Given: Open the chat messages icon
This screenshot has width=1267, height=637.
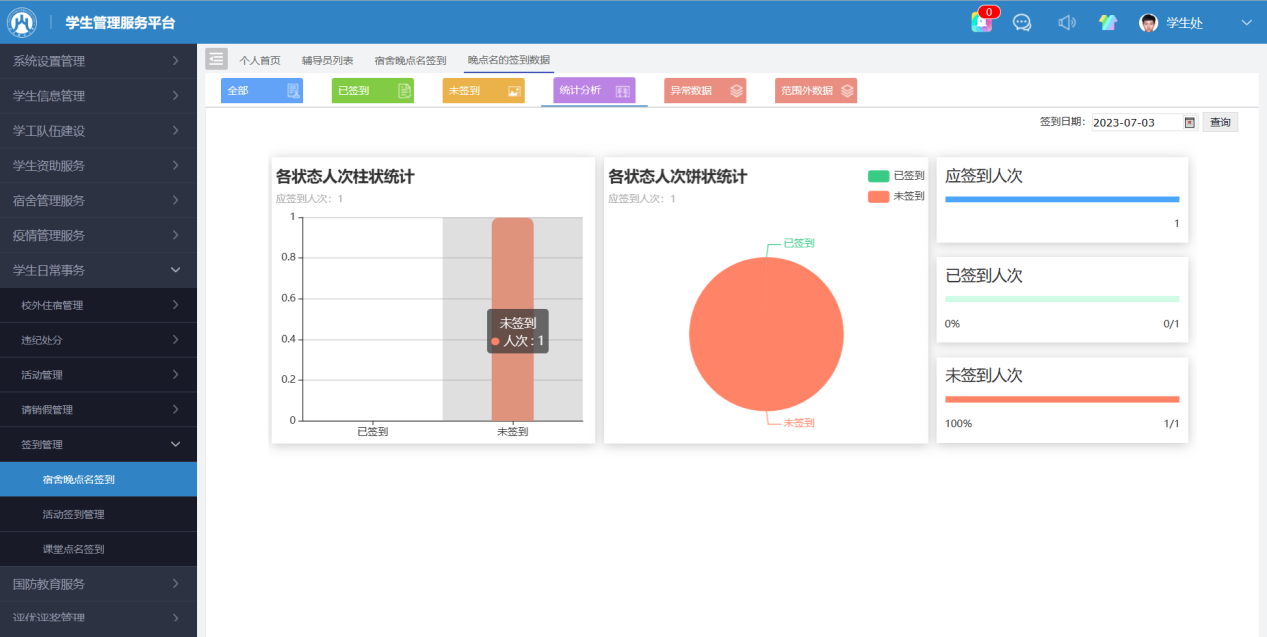Looking at the screenshot, I should point(1022,22).
